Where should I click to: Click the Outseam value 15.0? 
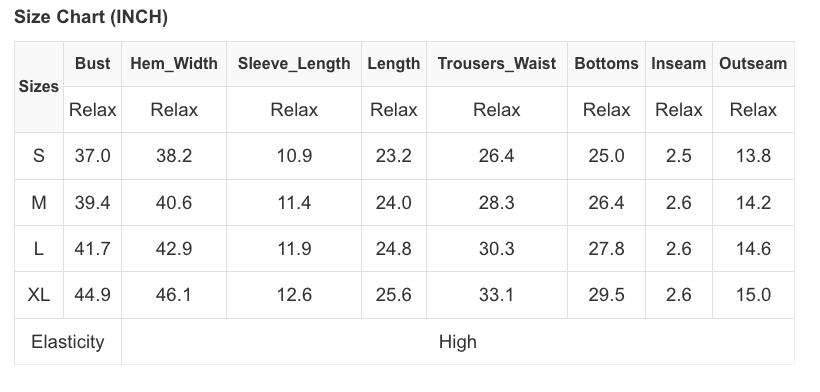coord(753,295)
